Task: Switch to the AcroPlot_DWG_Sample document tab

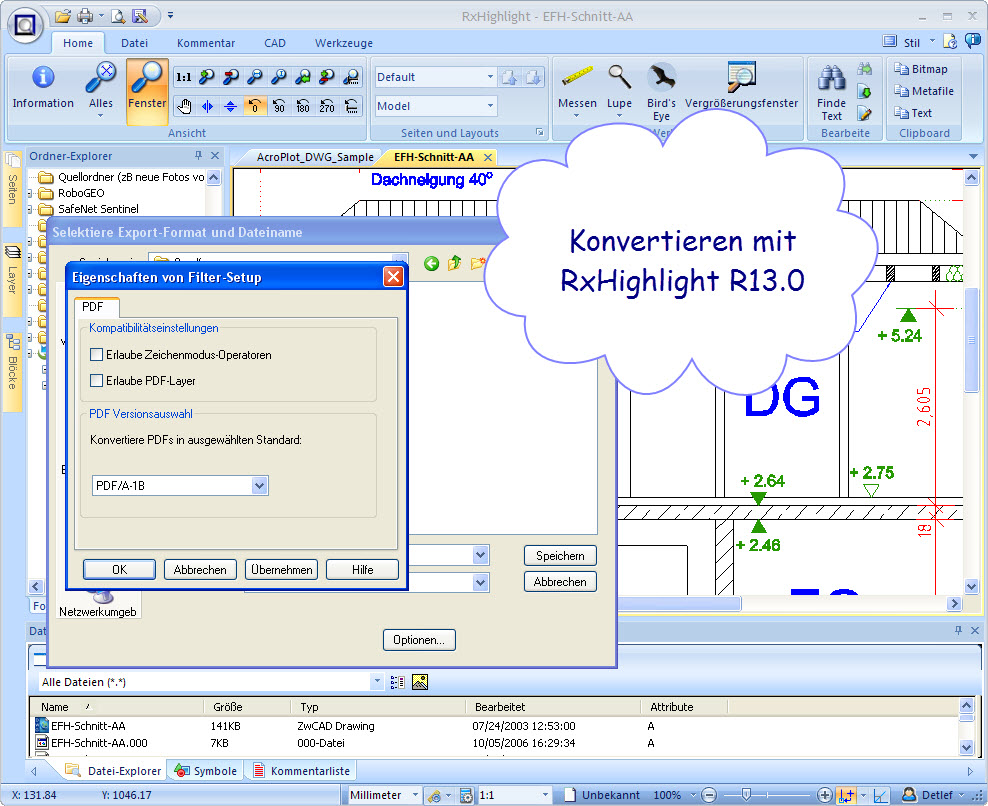Action: [314, 157]
